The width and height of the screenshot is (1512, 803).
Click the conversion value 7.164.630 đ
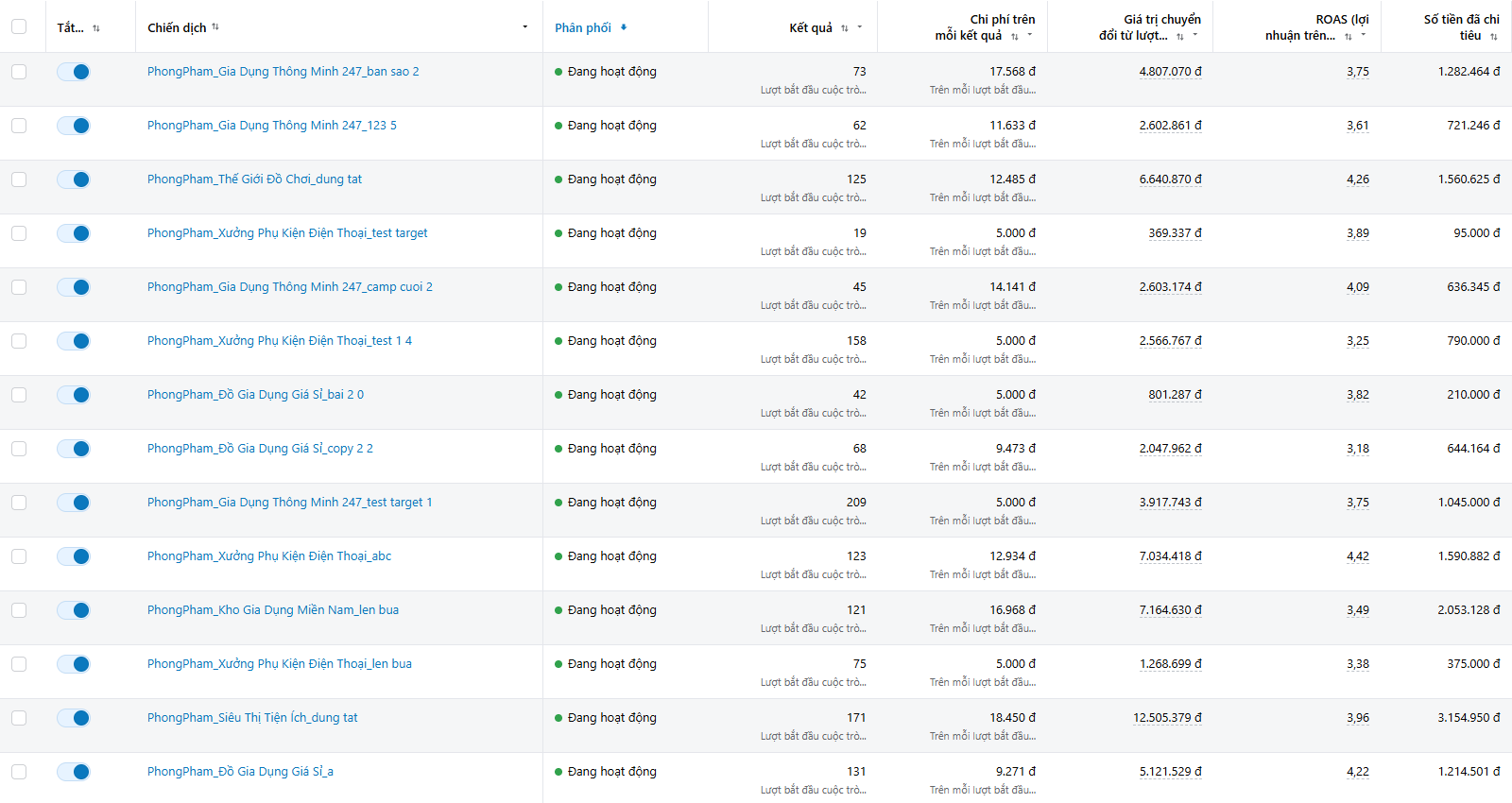pyautogui.click(x=1171, y=610)
